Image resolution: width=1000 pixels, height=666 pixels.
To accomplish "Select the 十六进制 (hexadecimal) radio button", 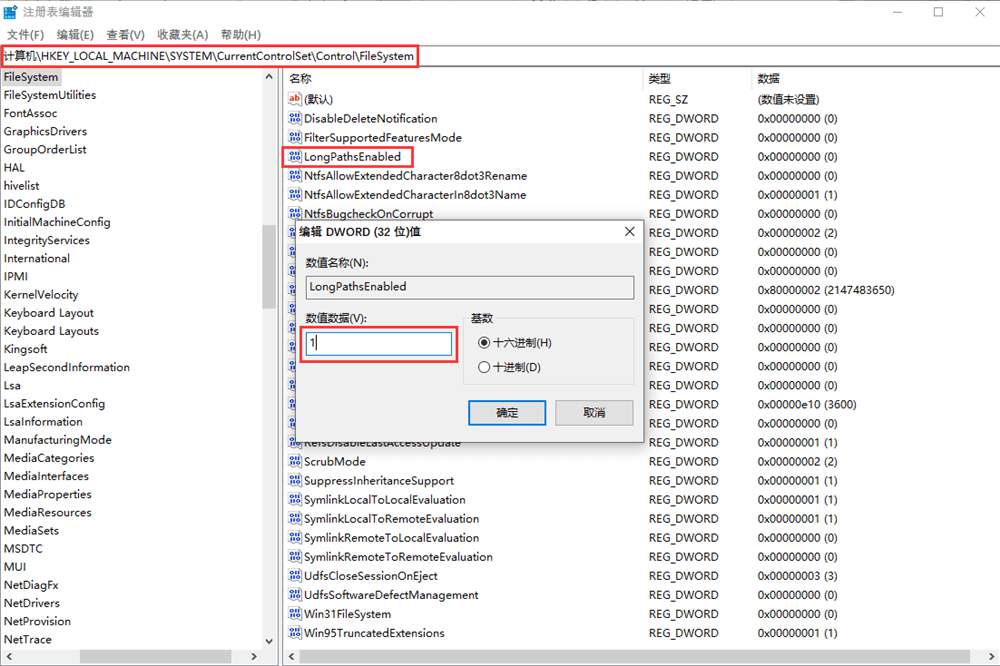I will tap(484, 343).
